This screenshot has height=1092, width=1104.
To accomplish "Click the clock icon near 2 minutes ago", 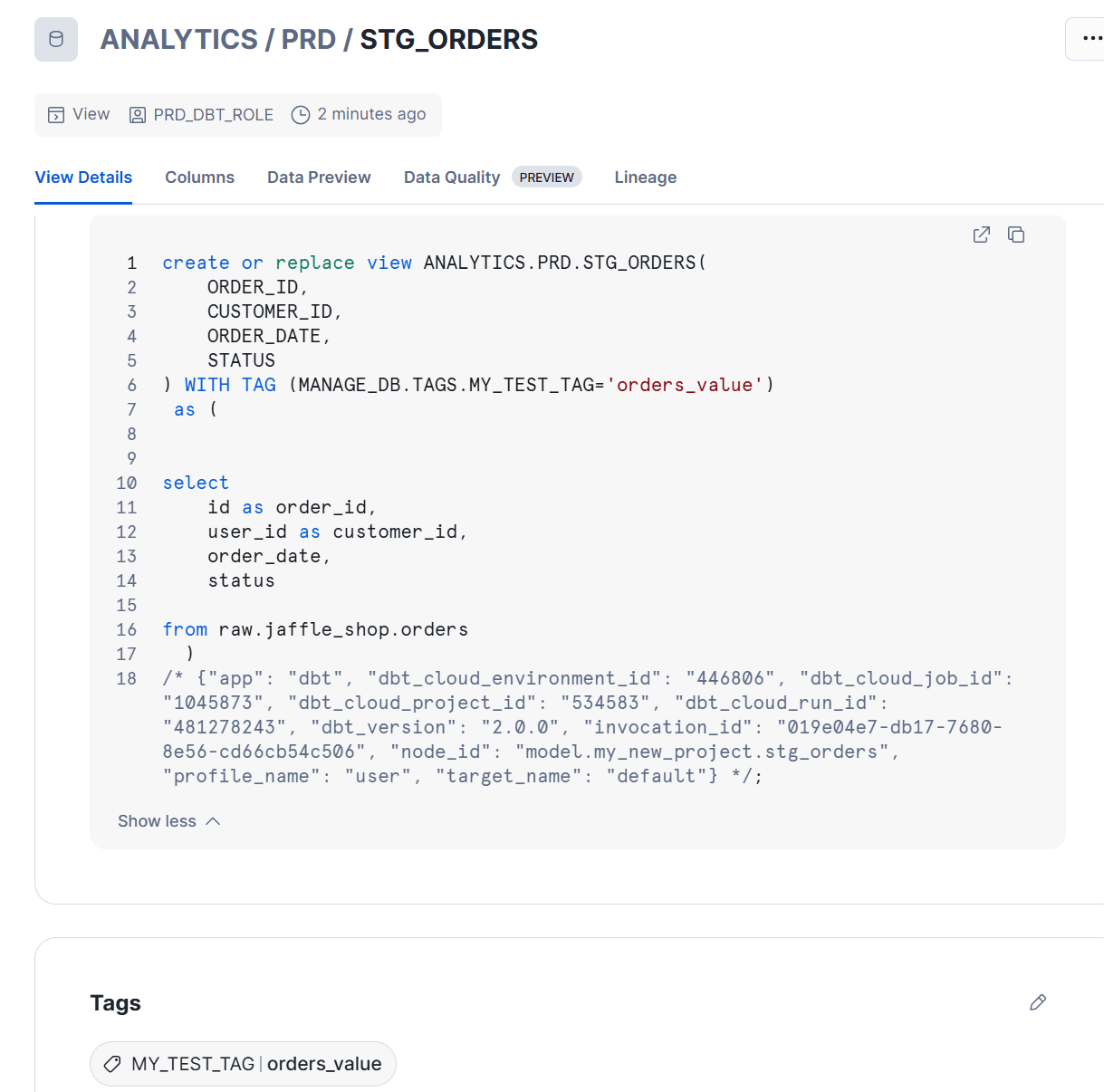I will coord(301,115).
